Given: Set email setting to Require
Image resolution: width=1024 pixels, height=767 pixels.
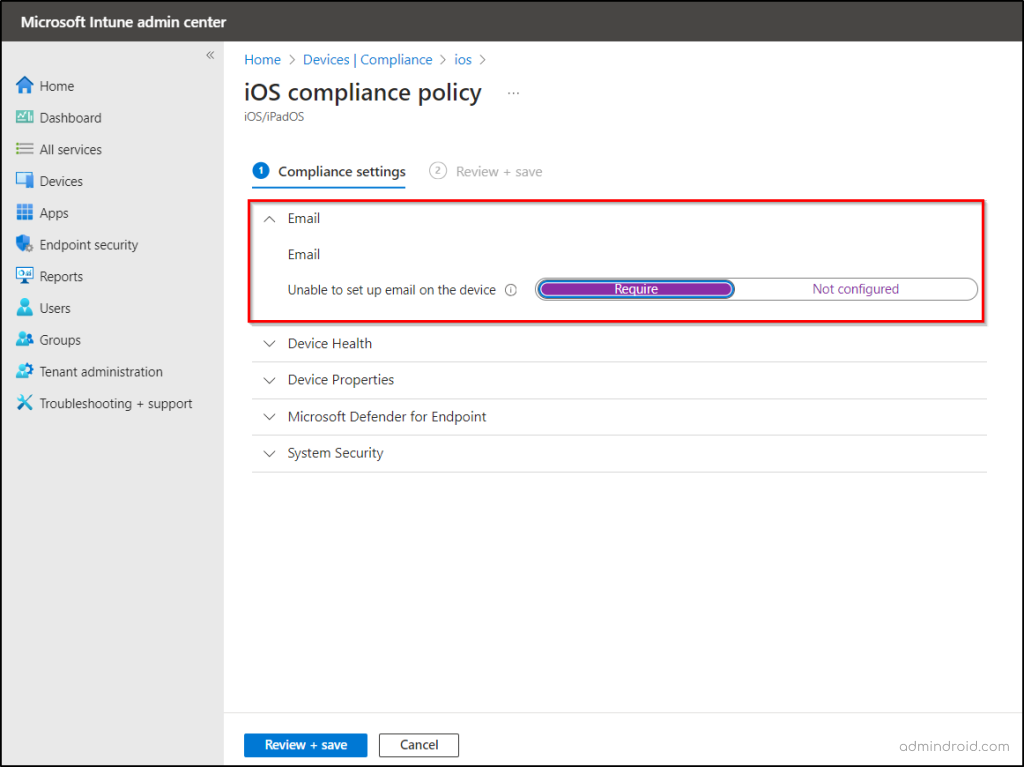Looking at the screenshot, I should (x=636, y=289).
